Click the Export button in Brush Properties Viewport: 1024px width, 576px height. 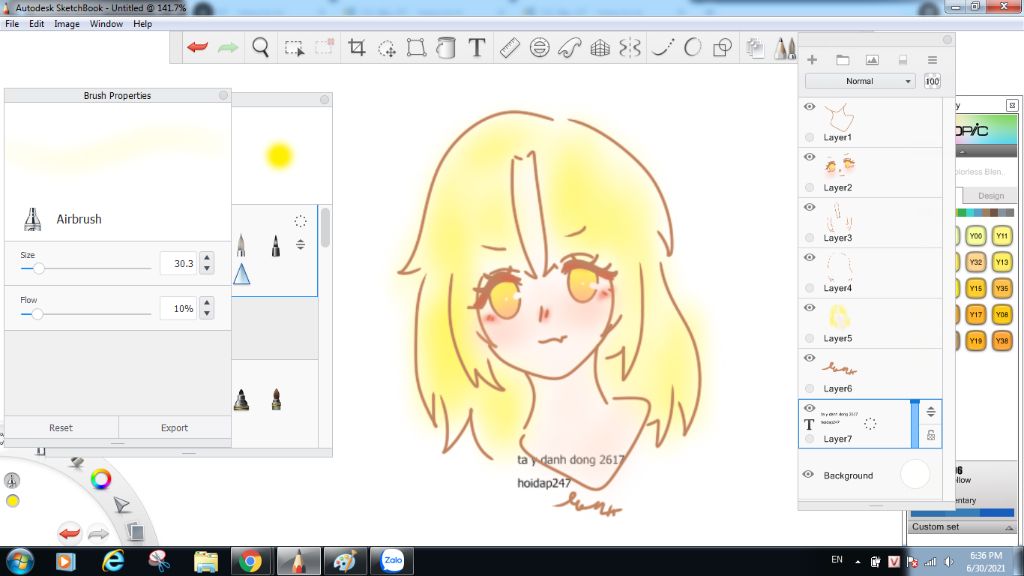point(174,428)
